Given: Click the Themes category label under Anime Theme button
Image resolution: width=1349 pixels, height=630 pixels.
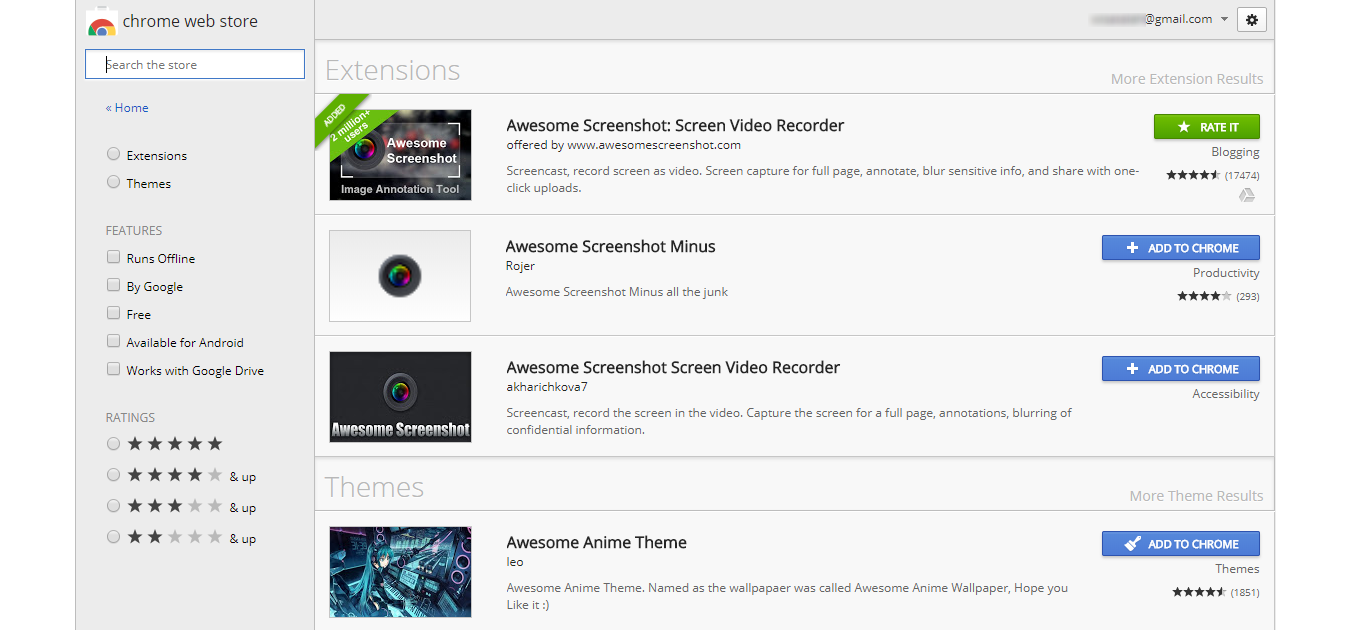Looking at the screenshot, I should [1237, 569].
